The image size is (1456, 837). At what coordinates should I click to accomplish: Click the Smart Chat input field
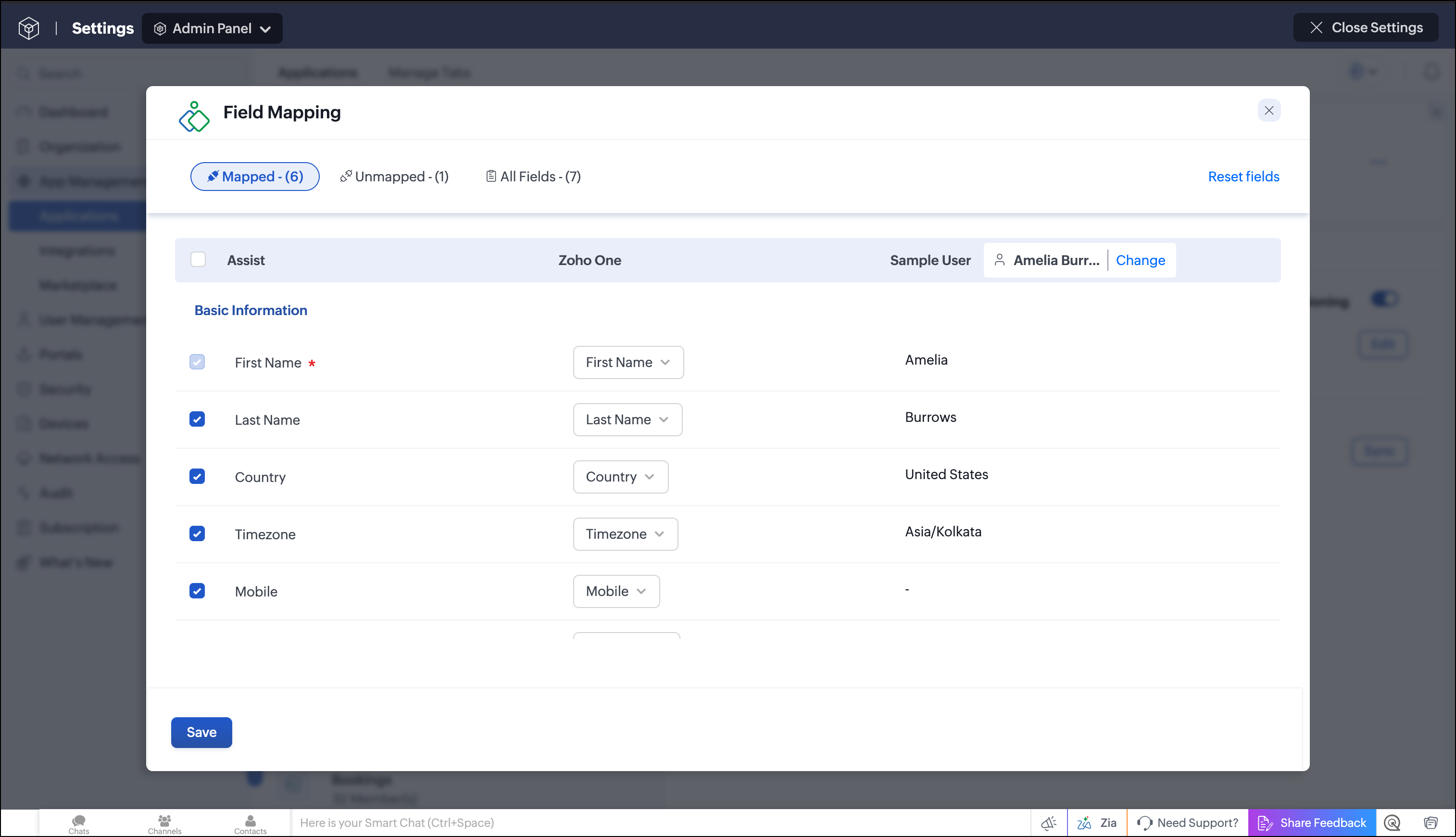[x=661, y=823]
